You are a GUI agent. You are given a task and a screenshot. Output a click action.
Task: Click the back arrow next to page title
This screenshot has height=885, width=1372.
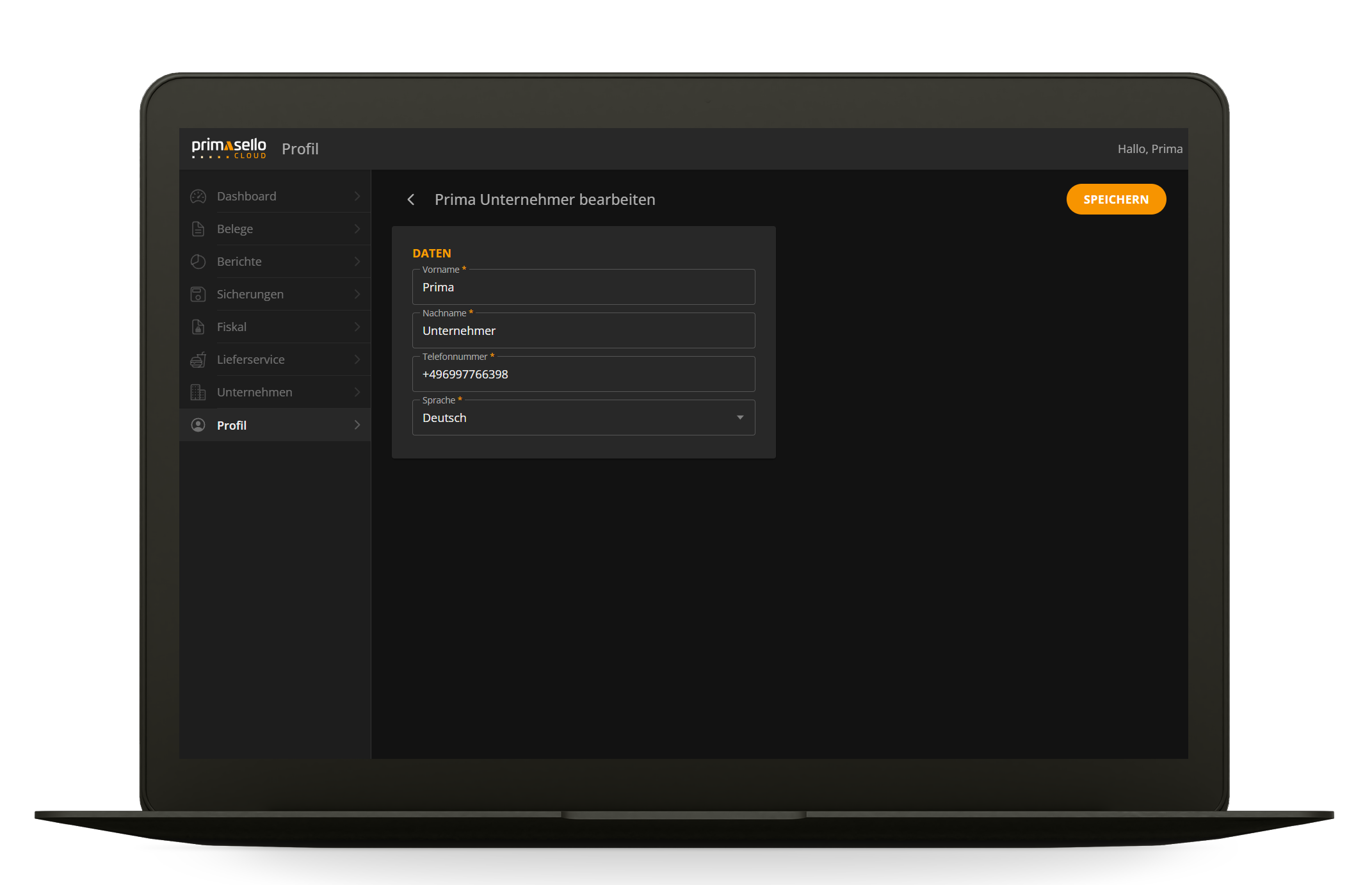[x=410, y=199]
